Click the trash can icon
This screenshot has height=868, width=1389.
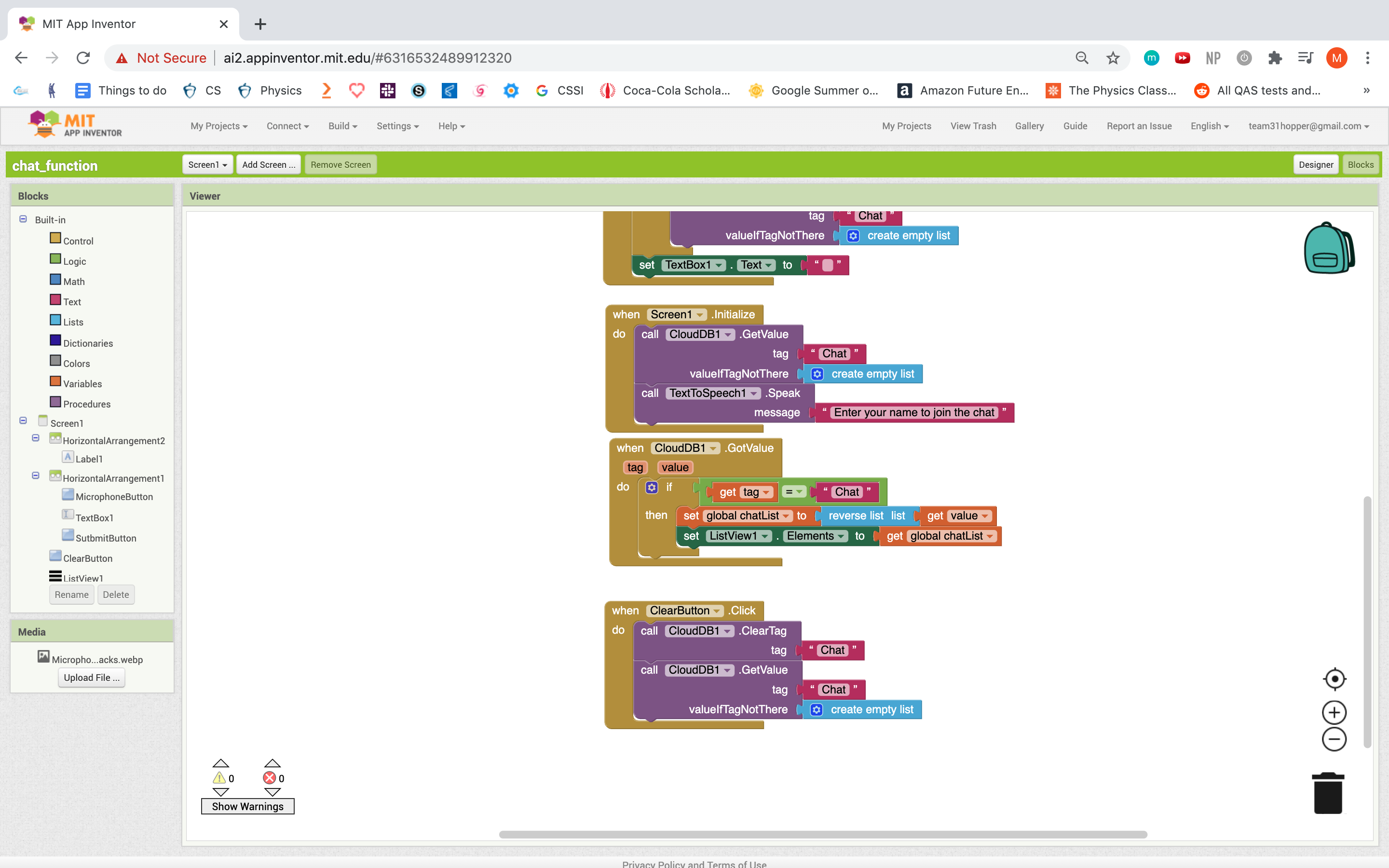pyautogui.click(x=1328, y=793)
